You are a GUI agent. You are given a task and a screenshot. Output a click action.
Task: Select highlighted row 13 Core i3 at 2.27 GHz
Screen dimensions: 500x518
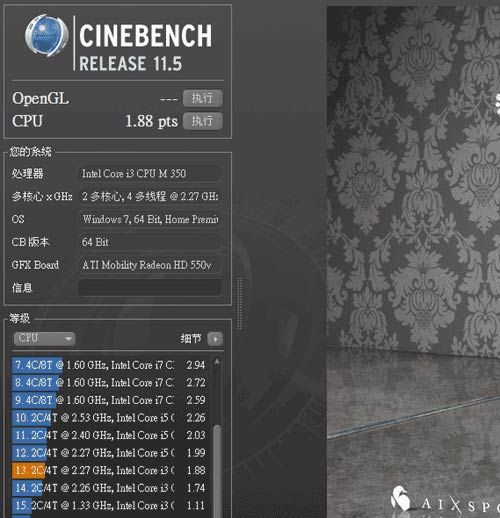110,470
